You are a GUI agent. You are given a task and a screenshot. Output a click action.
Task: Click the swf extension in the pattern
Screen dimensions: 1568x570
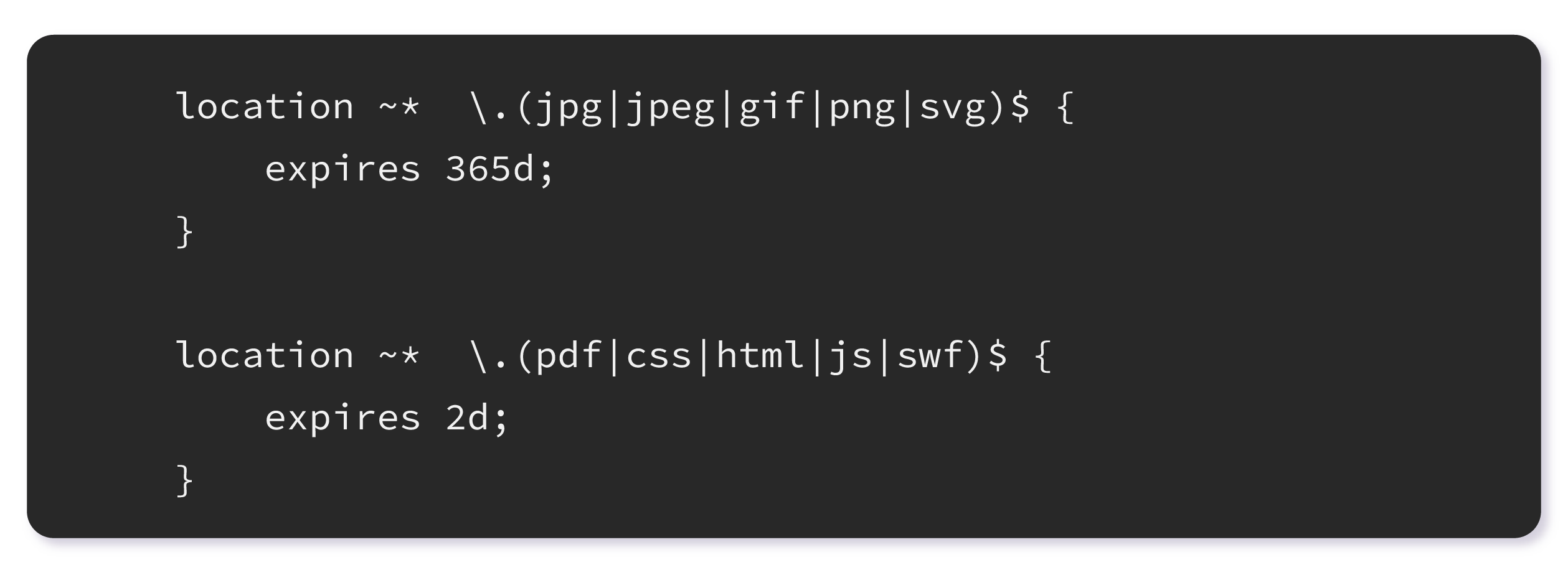click(x=929, y=356)
